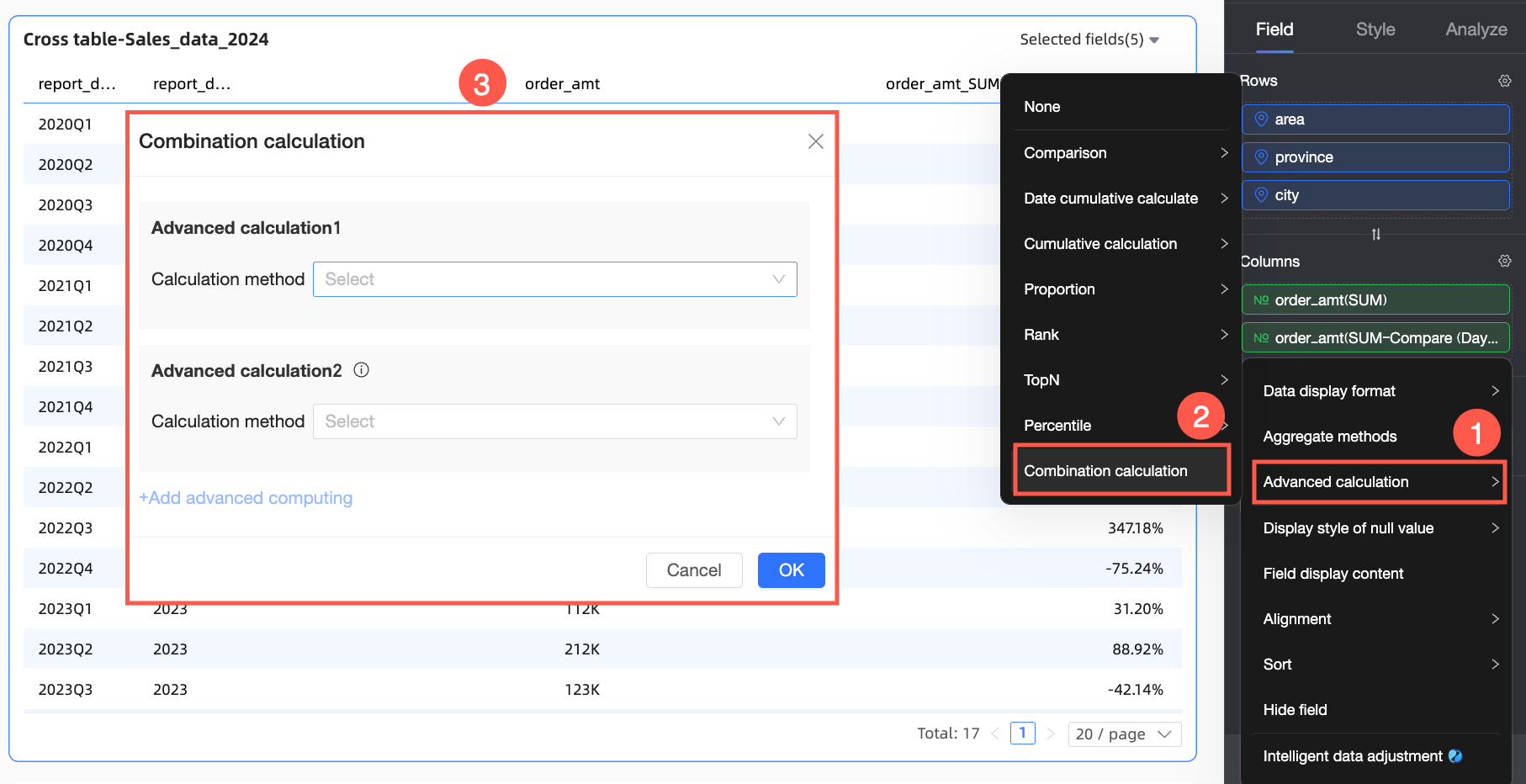1526x784 pixels.
Task: Click the 2020Q1 row cell
Action: pos(66,124)
